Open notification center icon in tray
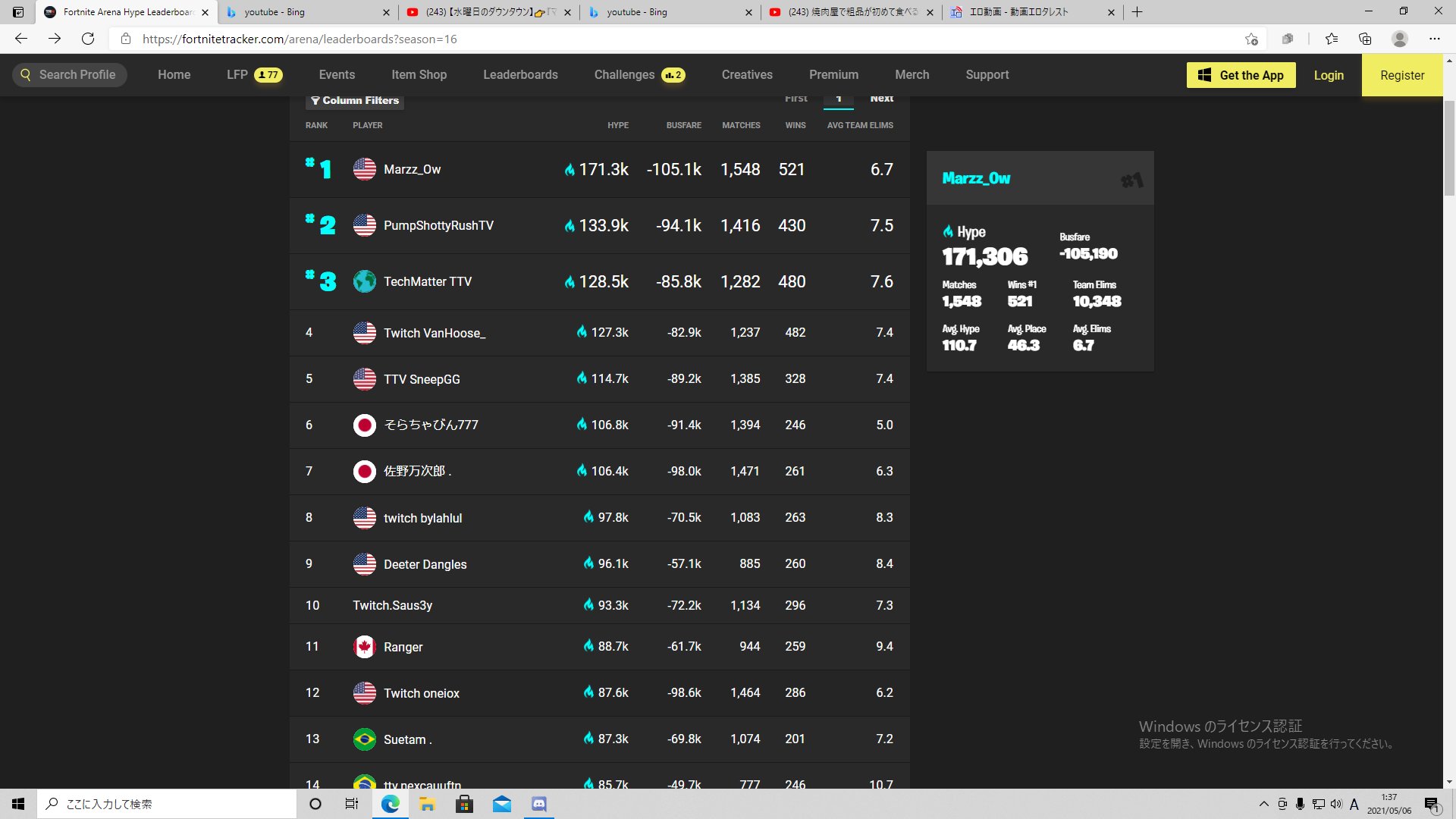The width and height of the screenshot is (1456, 819). (x=1432, y=805)
